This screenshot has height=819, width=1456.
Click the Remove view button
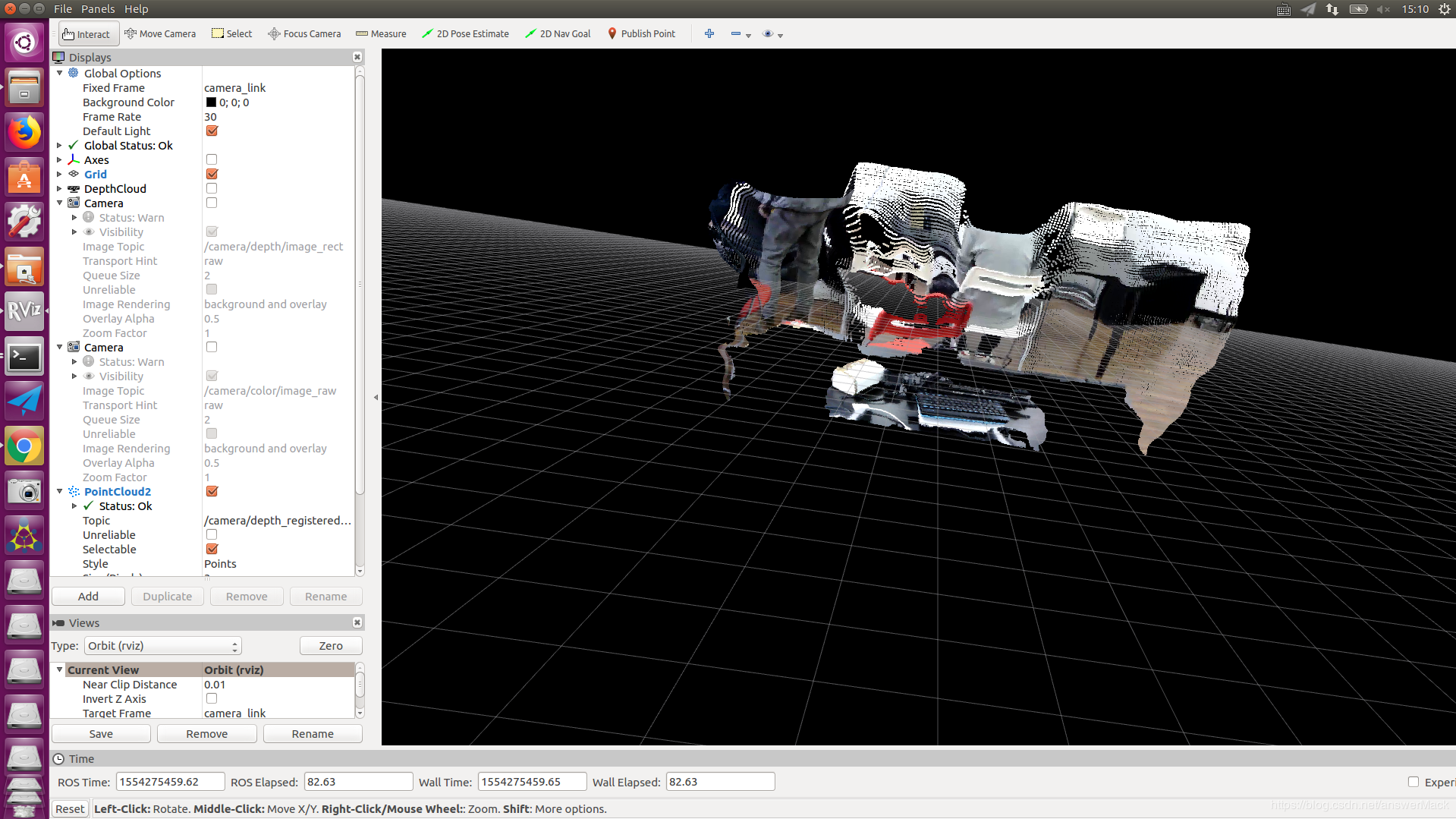206,734
